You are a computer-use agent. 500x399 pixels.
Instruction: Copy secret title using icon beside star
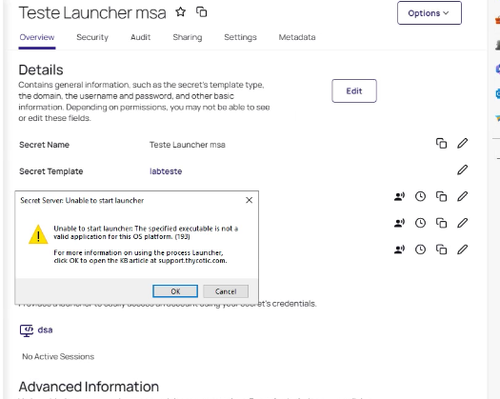pos(201,12)
